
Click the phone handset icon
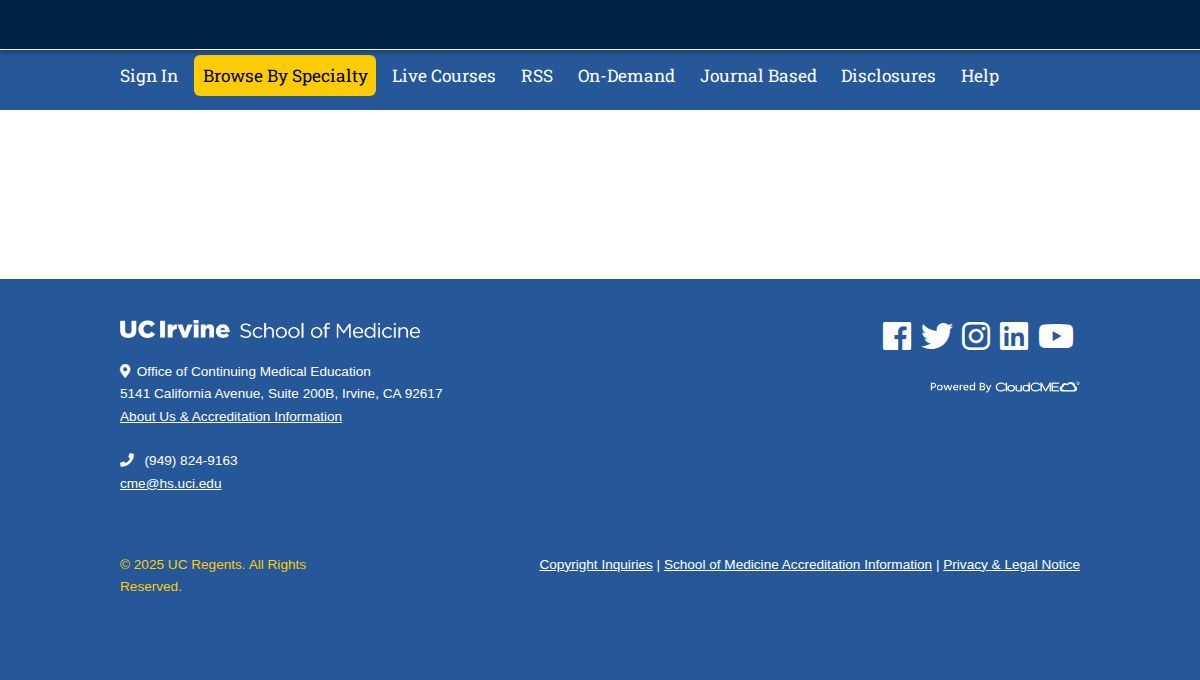[127, 460]
